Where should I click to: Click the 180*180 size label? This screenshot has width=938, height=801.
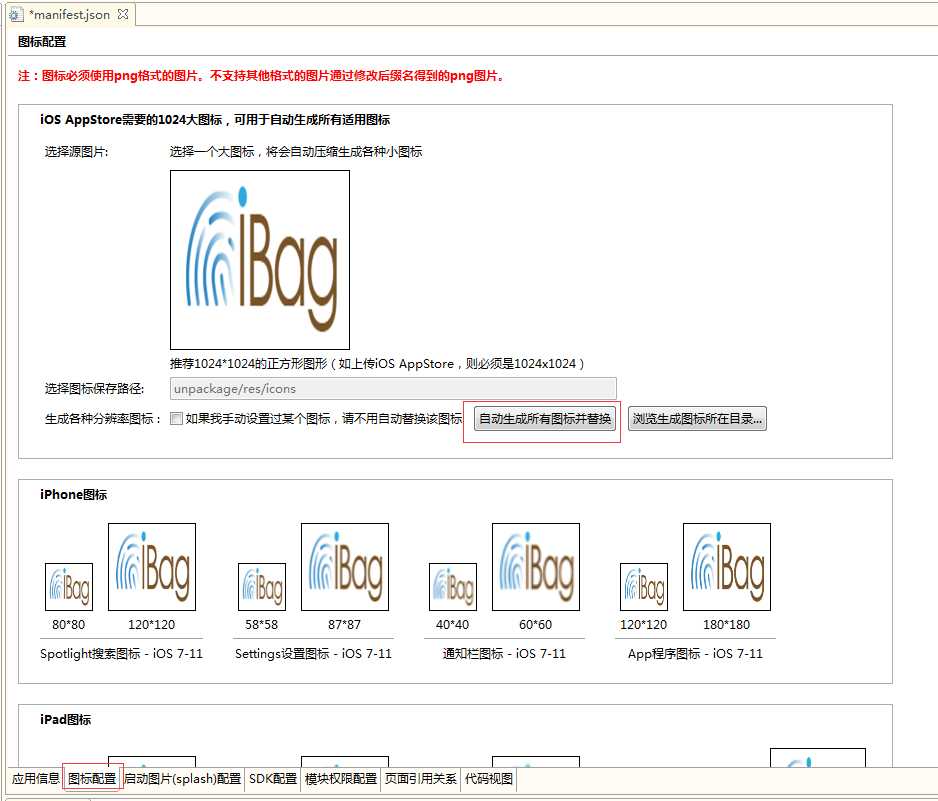pyautogui.click(x=726, y=625)
